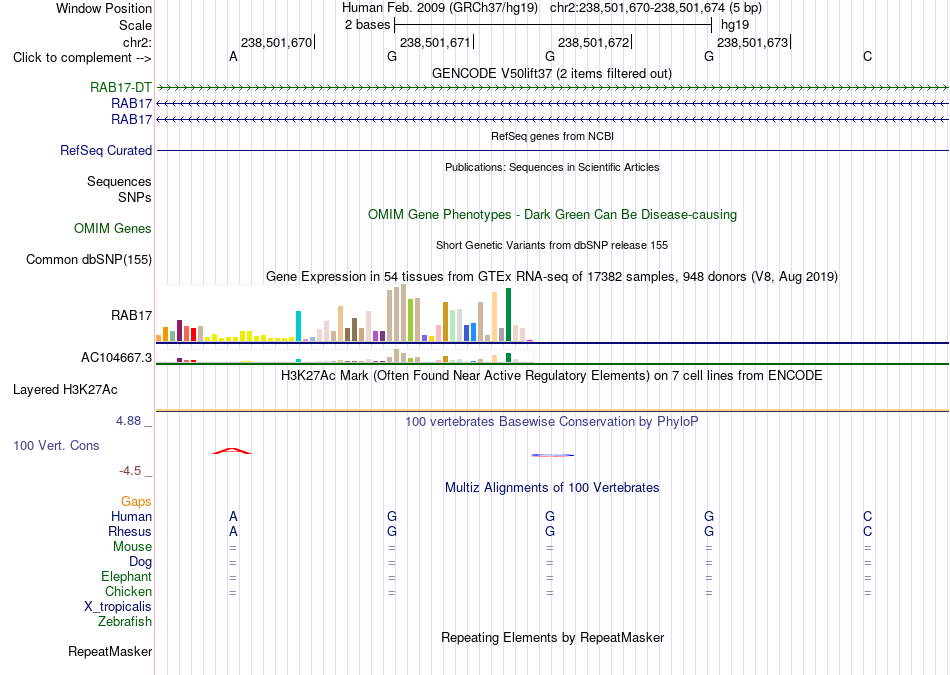Image resolution: width=950 pixels, height=675 pixels.
Task: Click the 238,501,671 position label
Action: (435, 43)
